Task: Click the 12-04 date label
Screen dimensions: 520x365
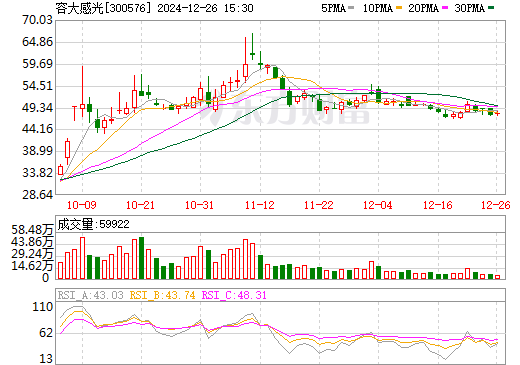Action: point(378,205)
